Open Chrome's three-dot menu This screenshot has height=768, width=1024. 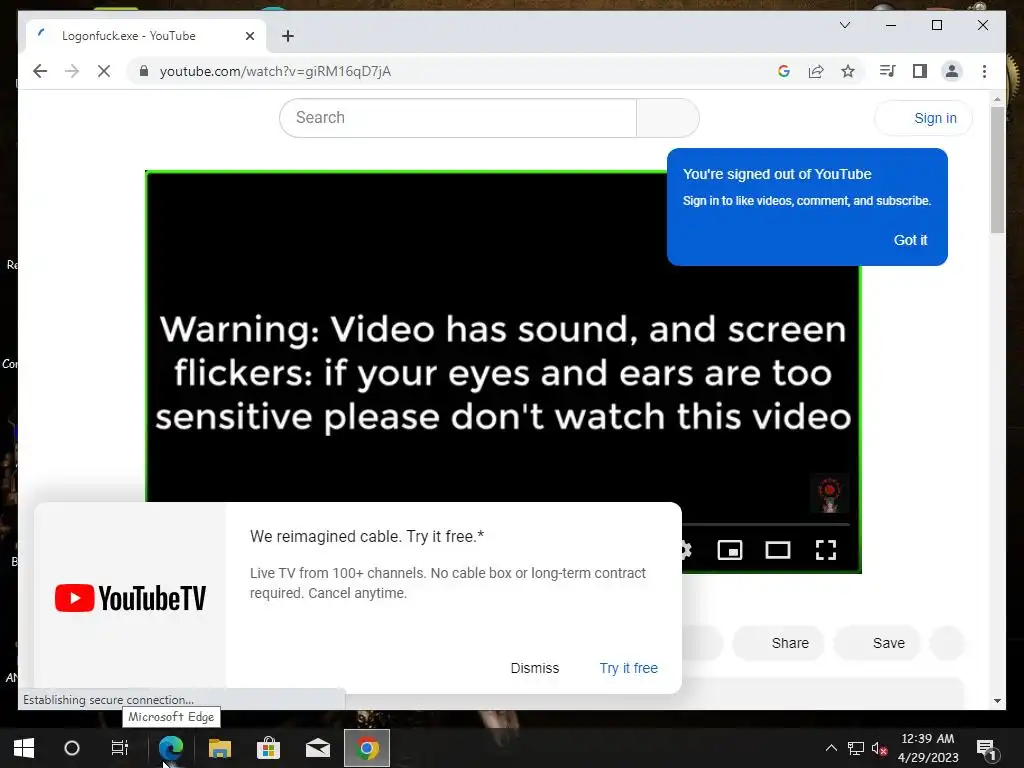click(x=984, y=71)
